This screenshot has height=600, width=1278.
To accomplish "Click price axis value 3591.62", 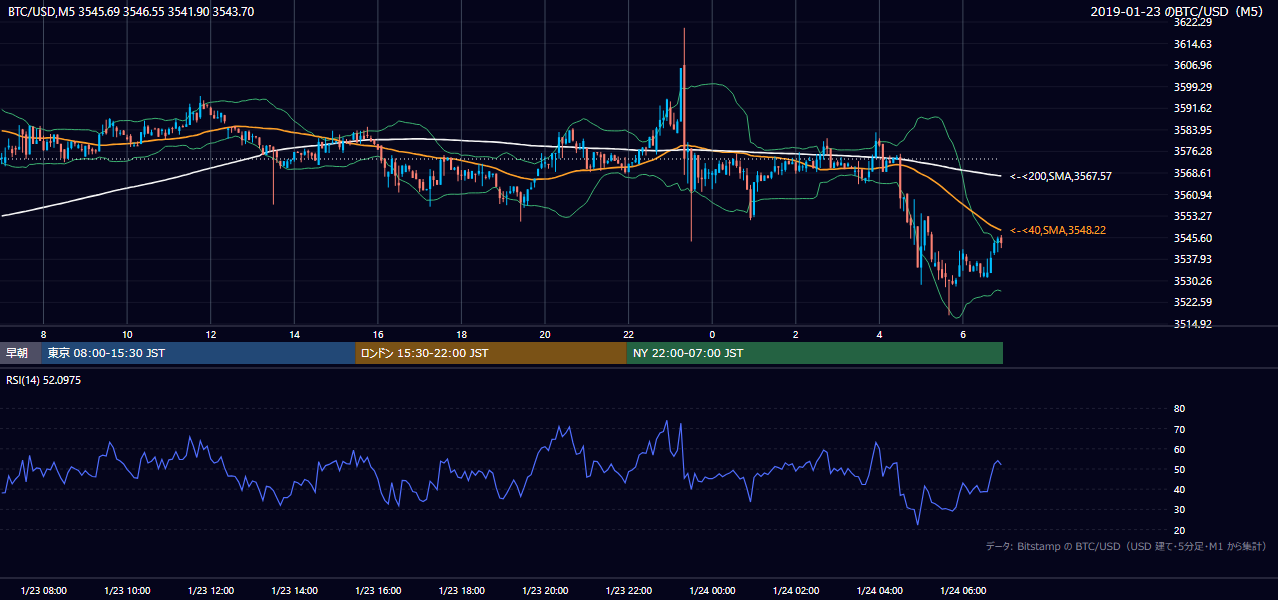I will [1194, 108].
